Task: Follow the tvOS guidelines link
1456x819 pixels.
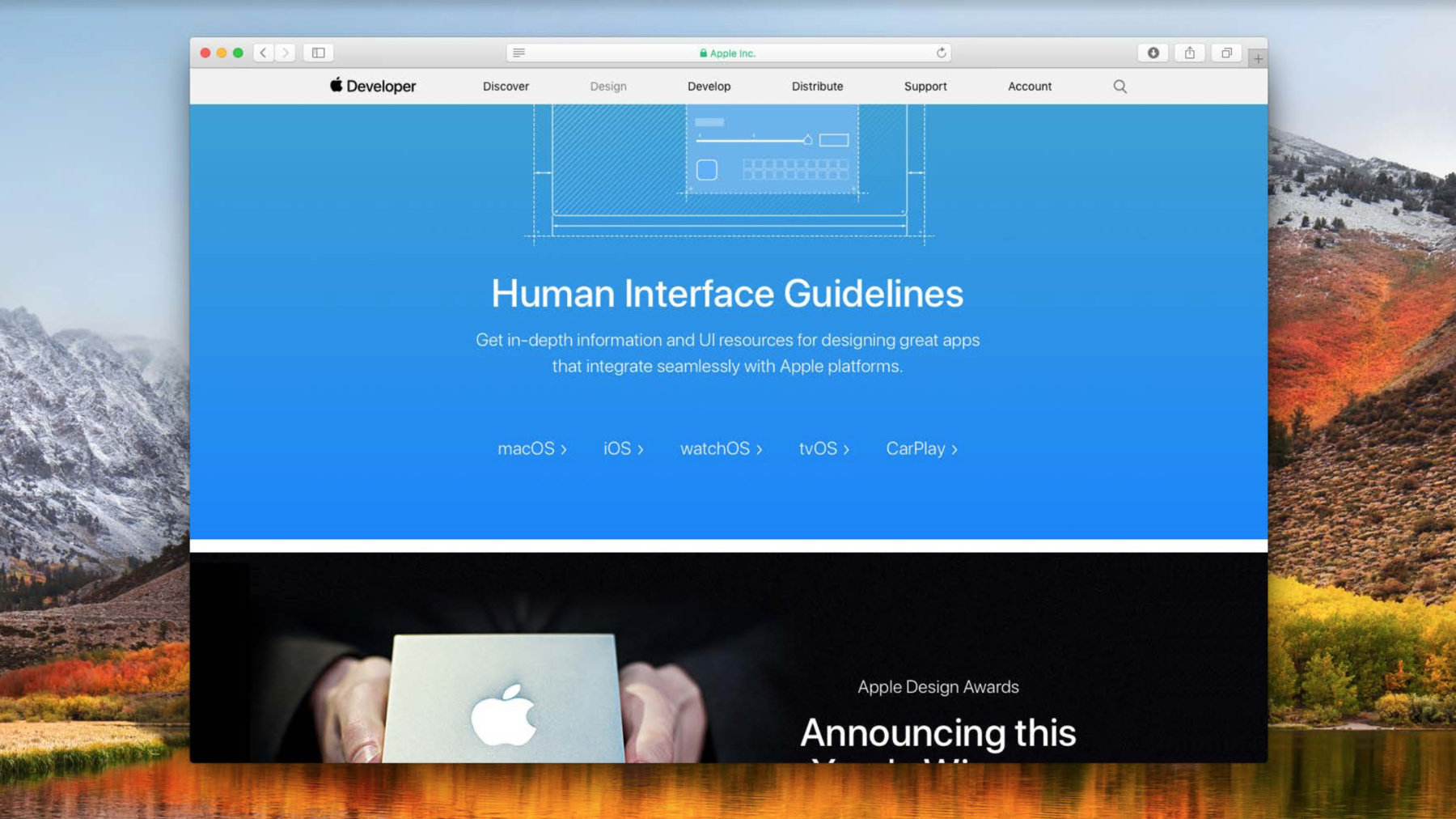Action: (x=824, y=448)
